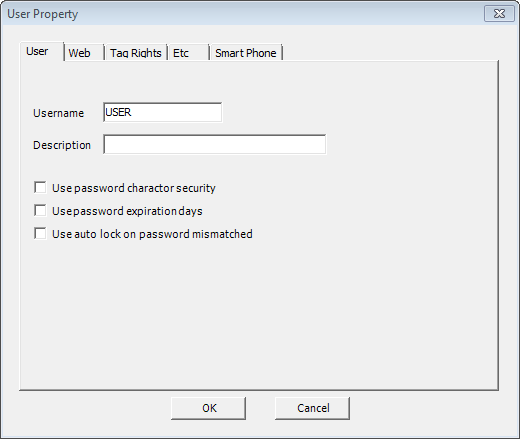
Task: Click the Description label text
Action: pyautogui.click(x=62, y=145)
